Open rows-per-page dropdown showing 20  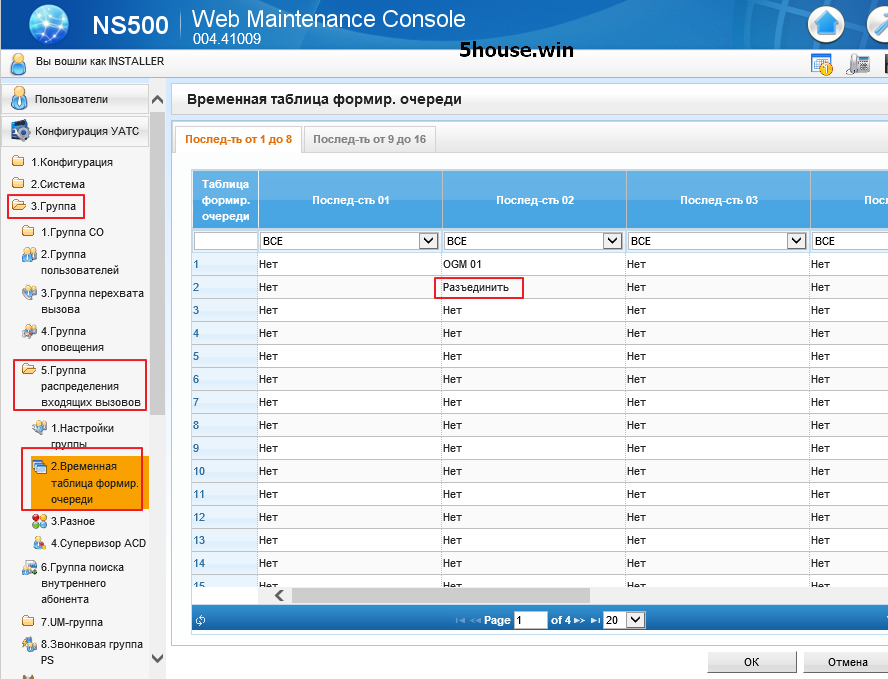click(624, 620)
